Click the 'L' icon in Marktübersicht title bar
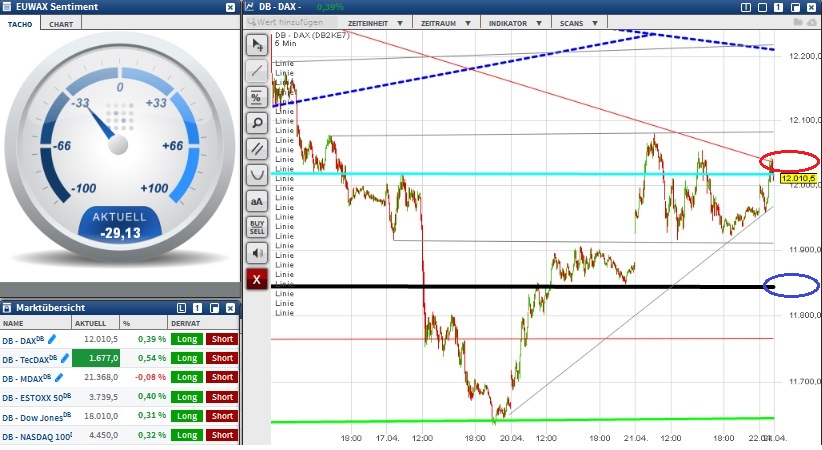This screenshot has height=450, width=822. (181, 308)
